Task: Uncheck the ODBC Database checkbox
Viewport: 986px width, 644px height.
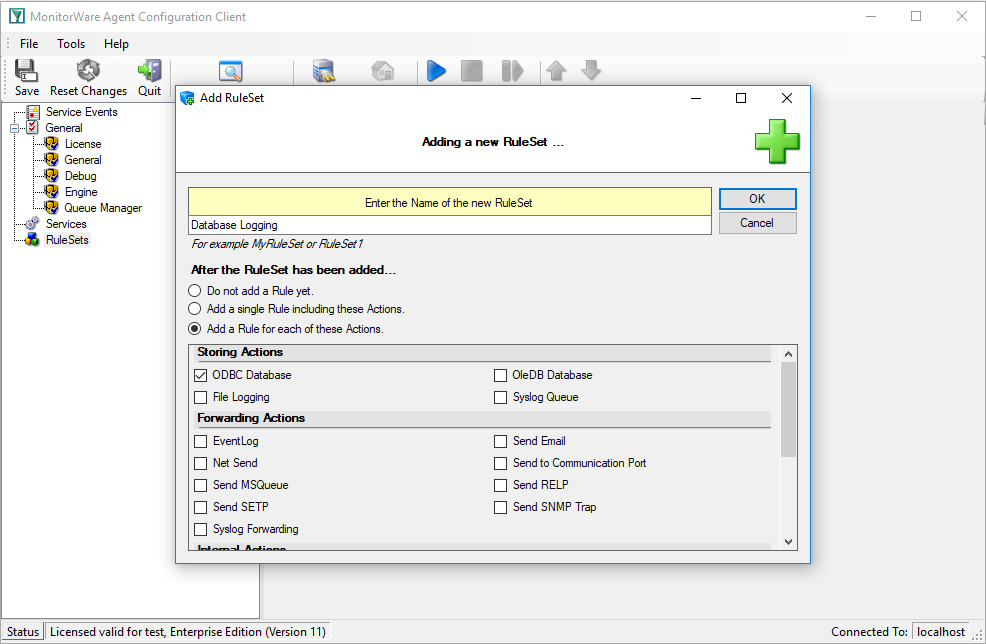Action: pos(201,375)
